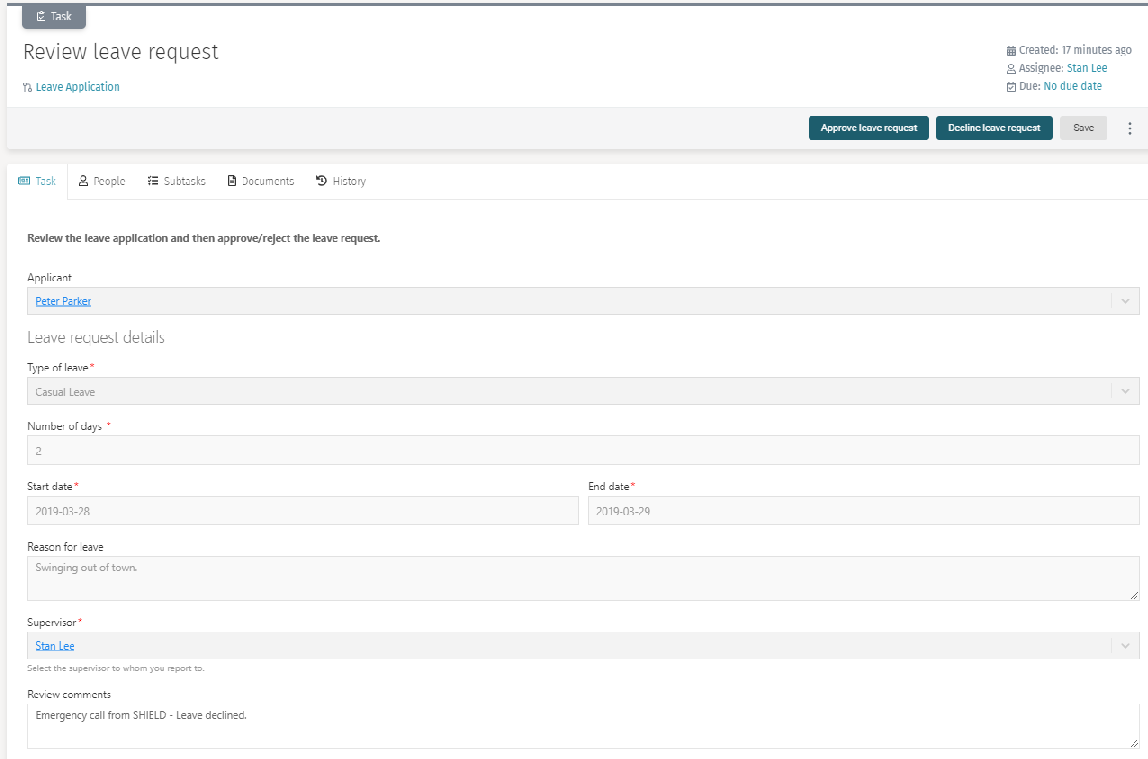Click the calendar icon beside Created
Image resolution: width=1148 pixels, height=759 pixels.
1011,50
